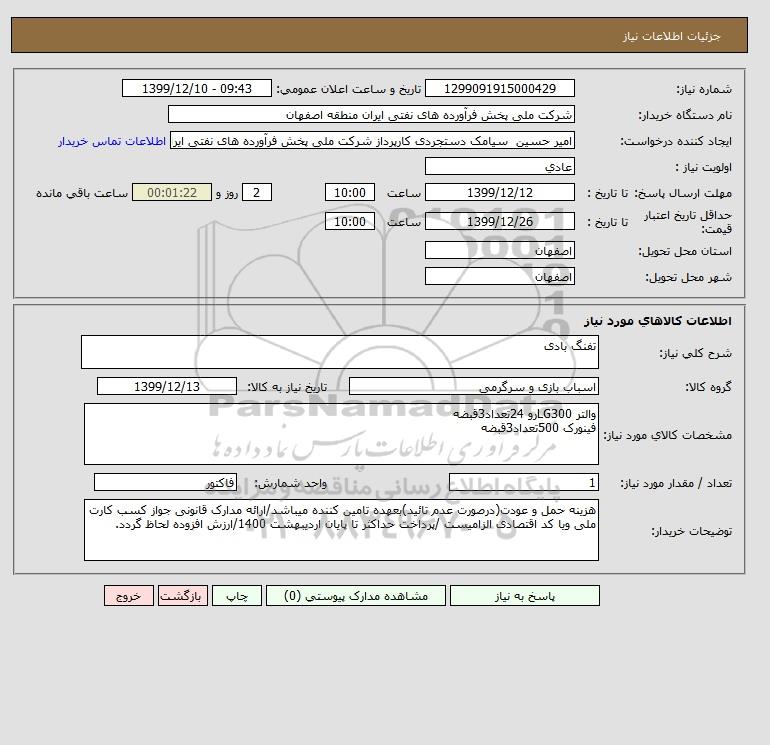The height and width of the screenshot is (745, 770).
Task: Click the remaining days field showing 2
Action: pos(256,193)
